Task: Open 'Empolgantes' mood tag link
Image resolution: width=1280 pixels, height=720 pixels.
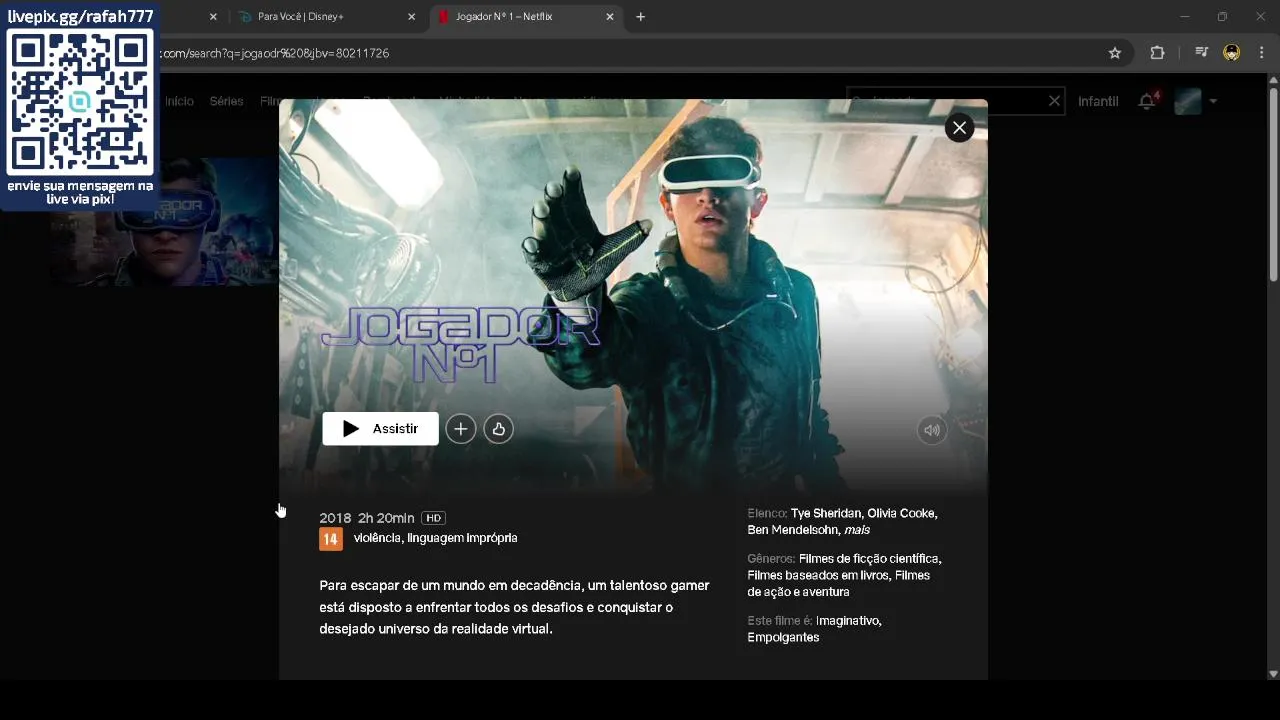Action: pos(783,638)
